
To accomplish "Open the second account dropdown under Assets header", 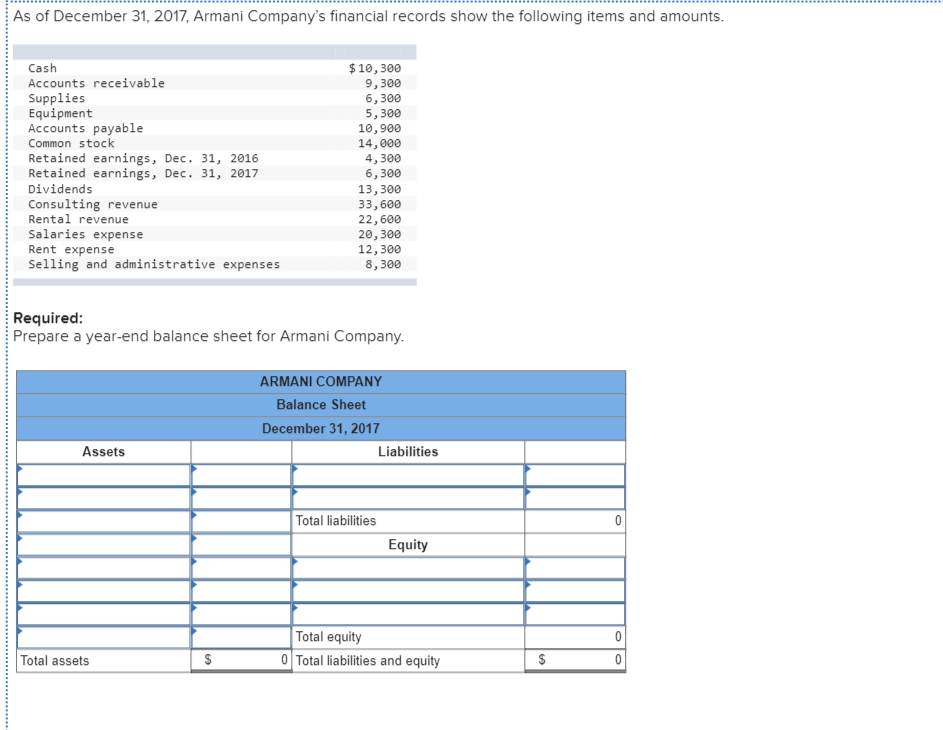I will point(103,498).
